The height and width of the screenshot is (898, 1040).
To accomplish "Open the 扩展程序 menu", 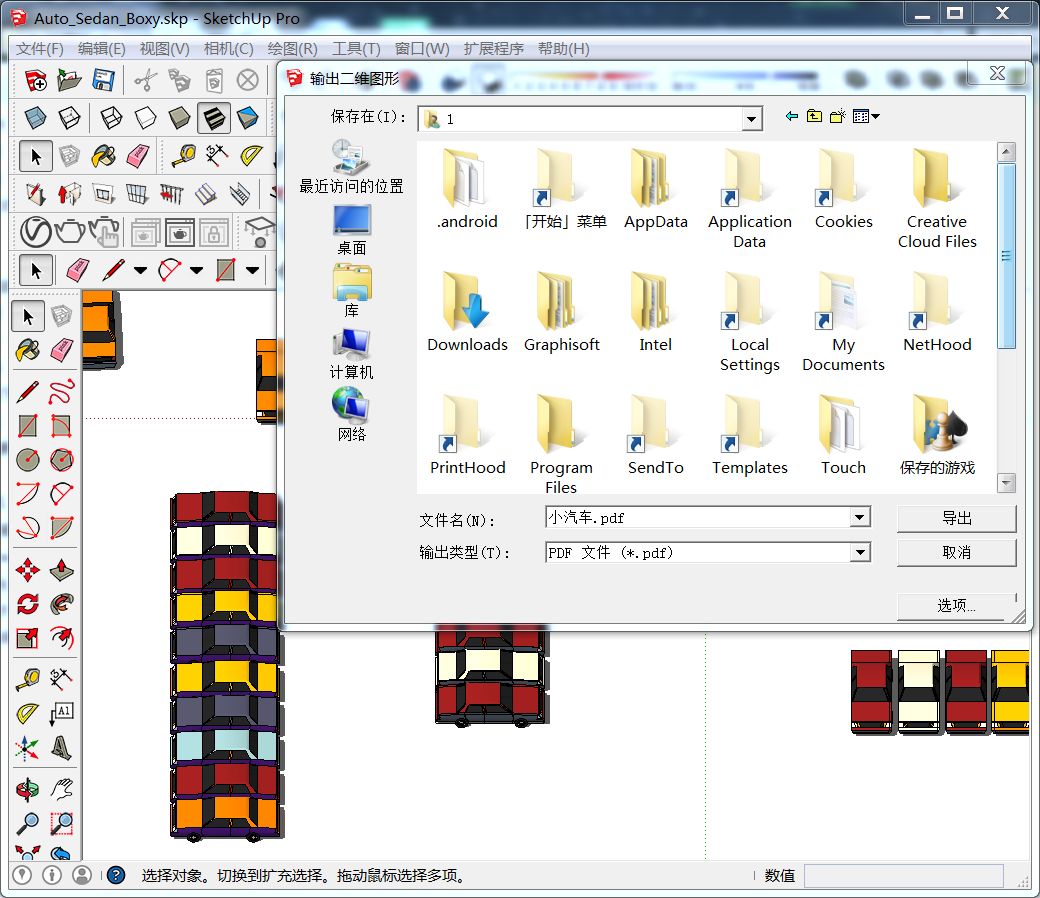I will click(493, 48).
